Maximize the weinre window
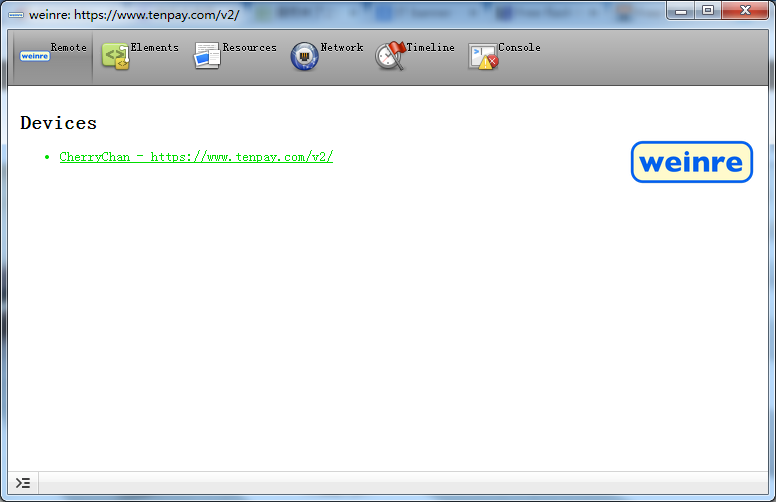Viewport: 776px width, 502px height. (x=708, y=10)
